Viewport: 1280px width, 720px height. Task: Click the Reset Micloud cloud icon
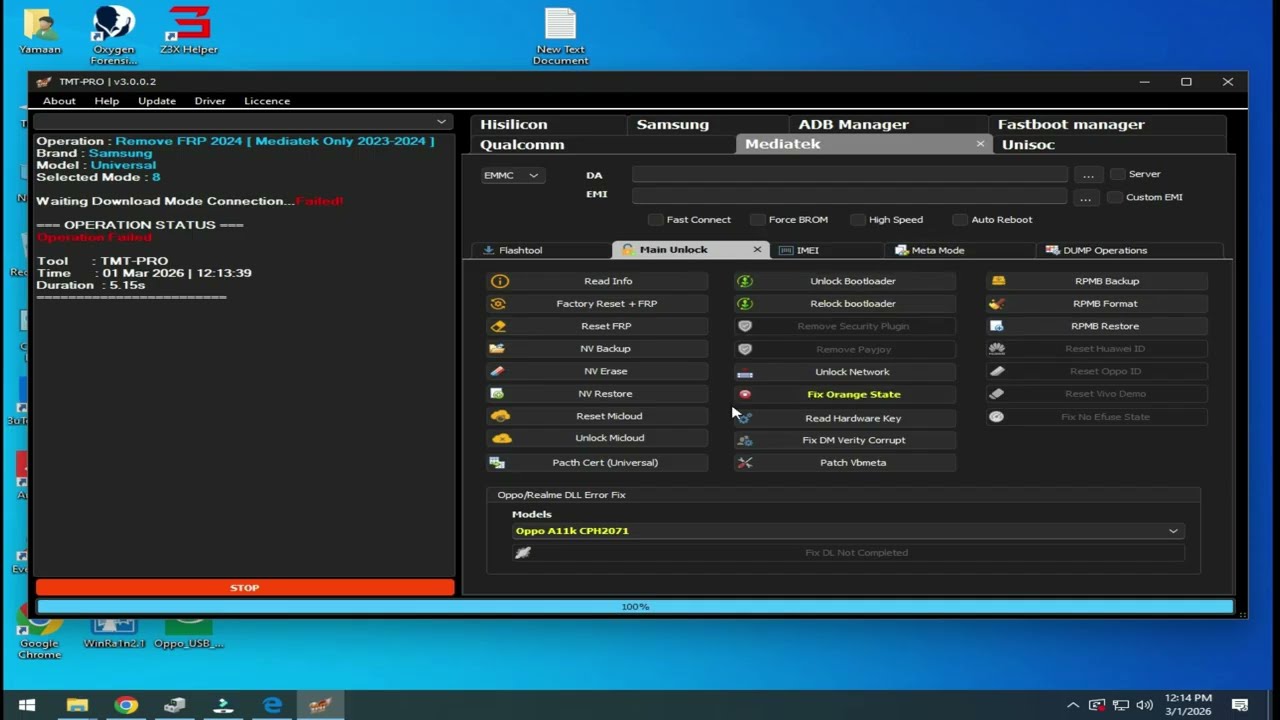click(x=500, y=416)
